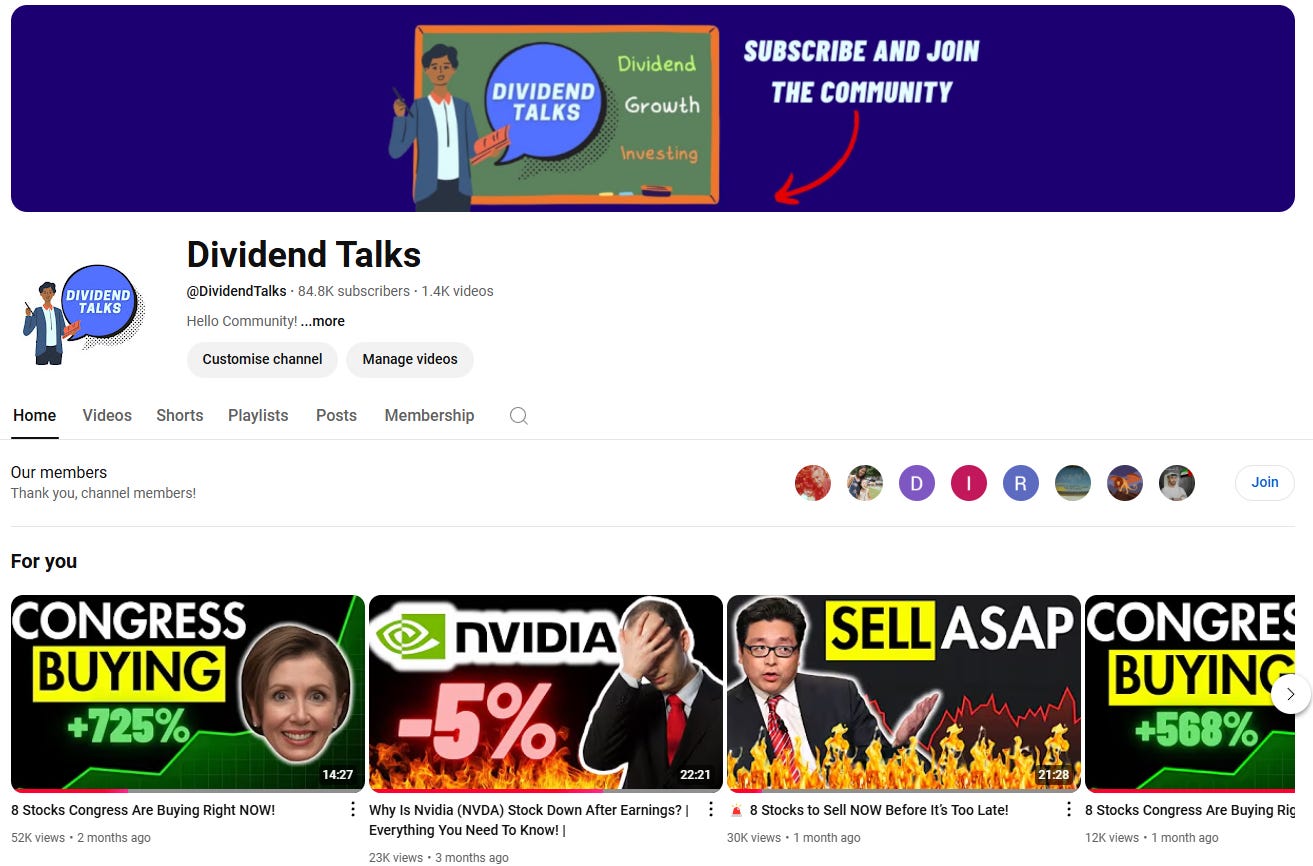Viewport: 1313px width, 866px height.
Task: Click the 14:27 duration badge
Action: pyautogui.click(x=338, y=774)
